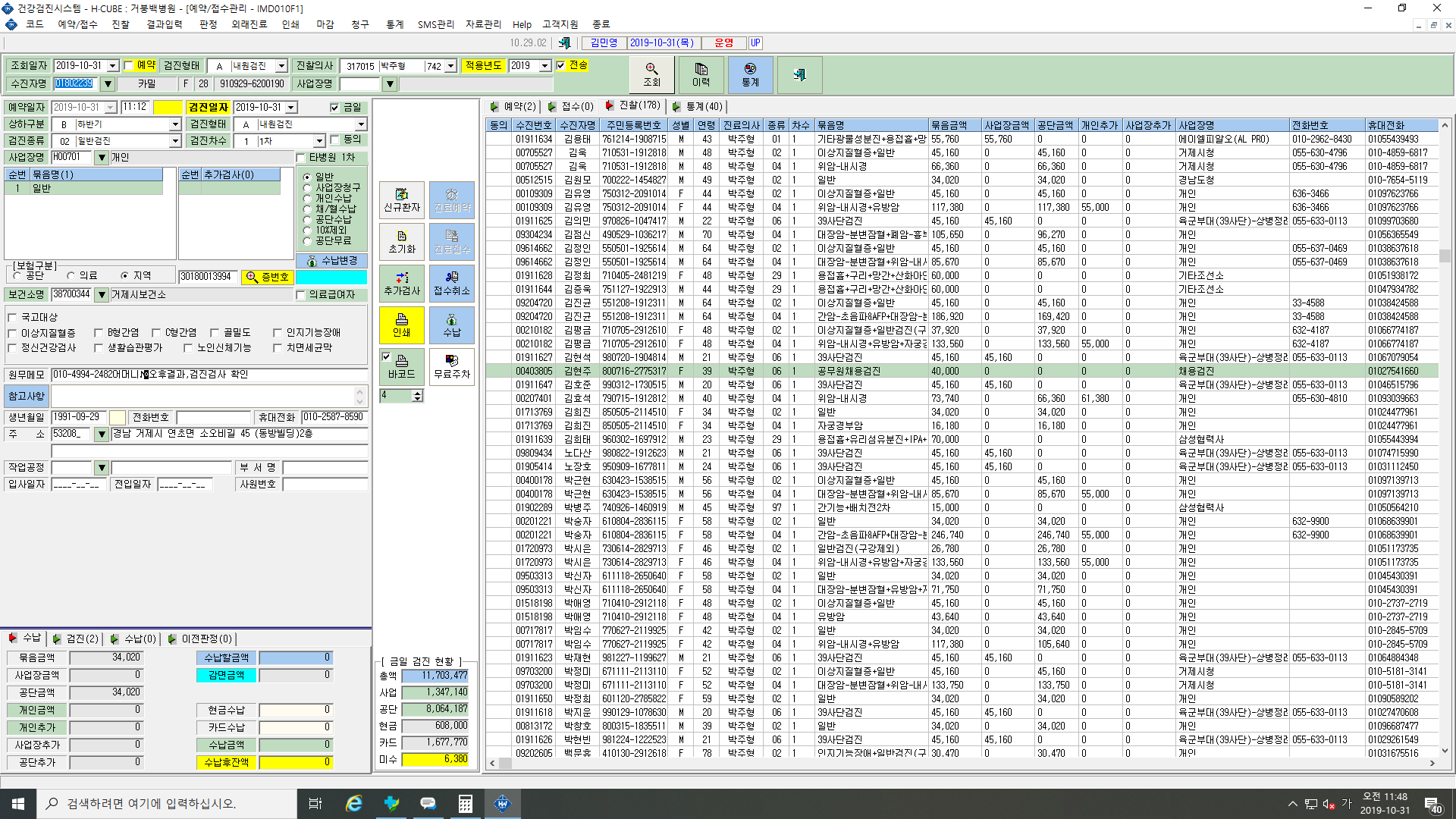Click the 원무메모 text field
This screenshot has height=819, width=1456.
pyautogui.click(x=209, y=375)
